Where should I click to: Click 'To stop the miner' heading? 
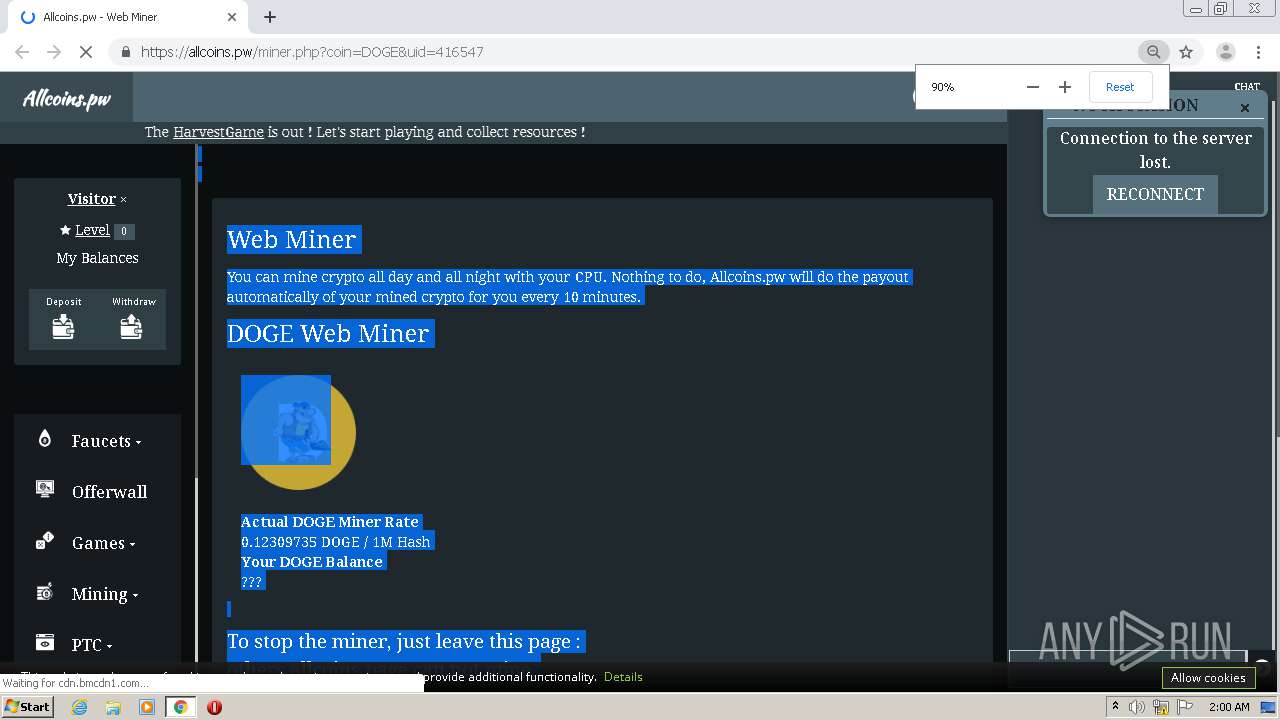[x=404, y=641]
